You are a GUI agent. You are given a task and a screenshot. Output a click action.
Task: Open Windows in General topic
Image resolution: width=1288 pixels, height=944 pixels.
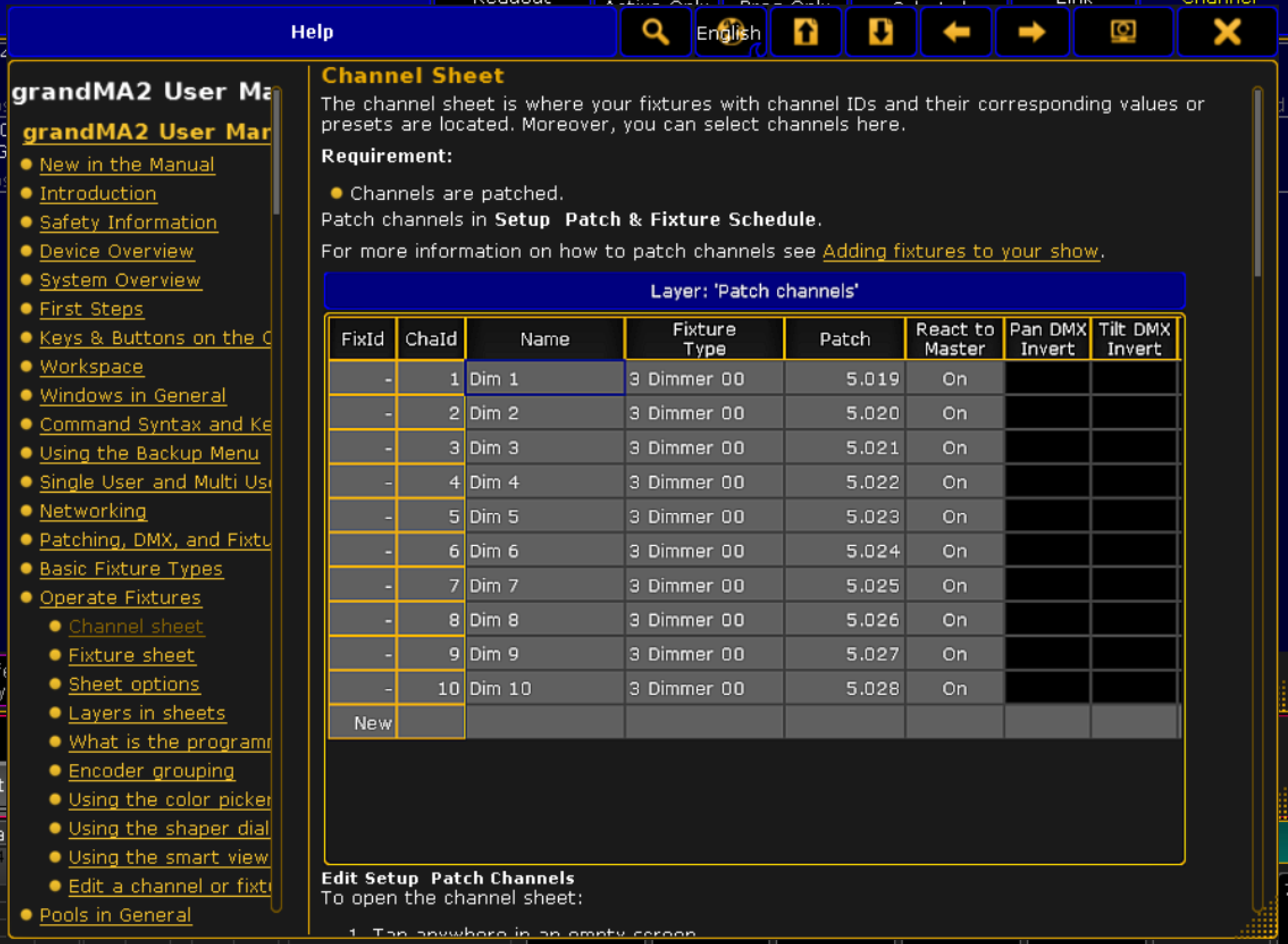point(133,396)
